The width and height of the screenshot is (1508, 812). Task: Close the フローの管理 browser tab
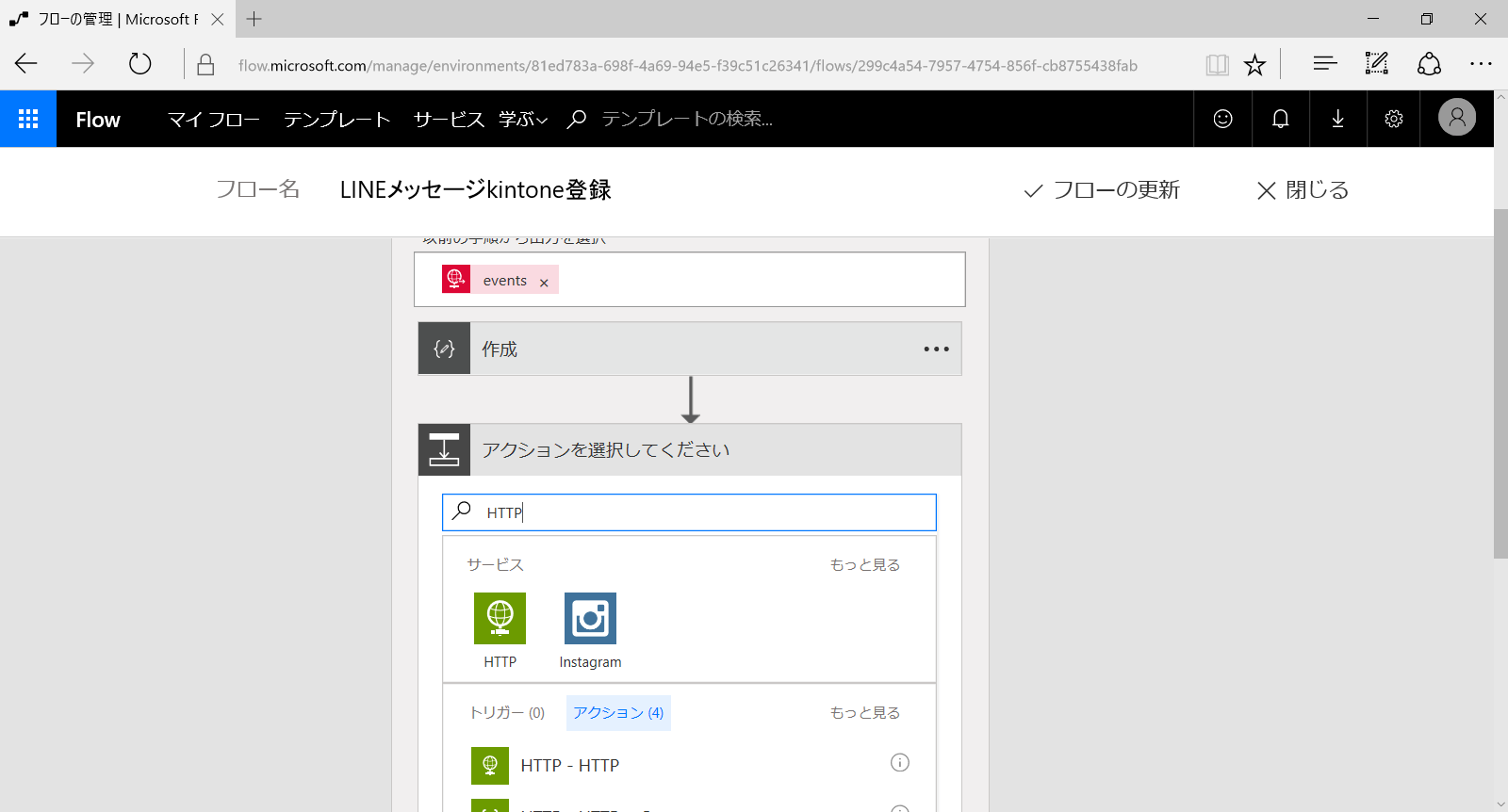pyautogui.click(x=218, y=19)
